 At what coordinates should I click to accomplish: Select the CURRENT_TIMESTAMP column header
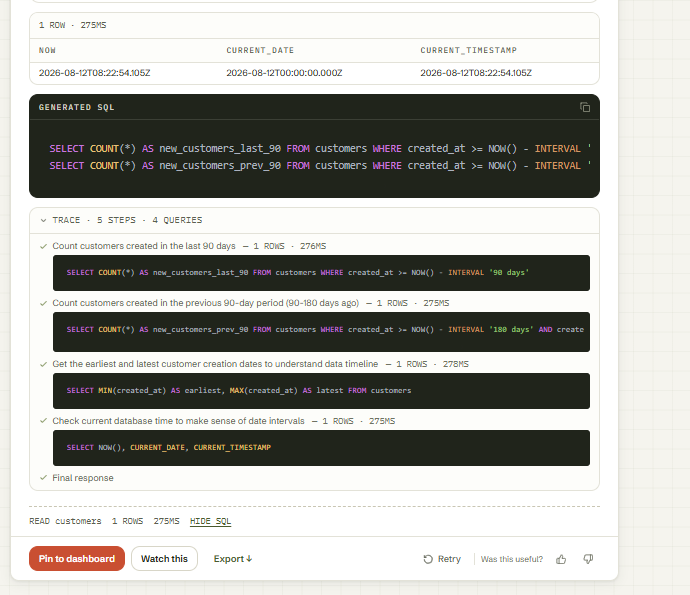coord(469,51)
